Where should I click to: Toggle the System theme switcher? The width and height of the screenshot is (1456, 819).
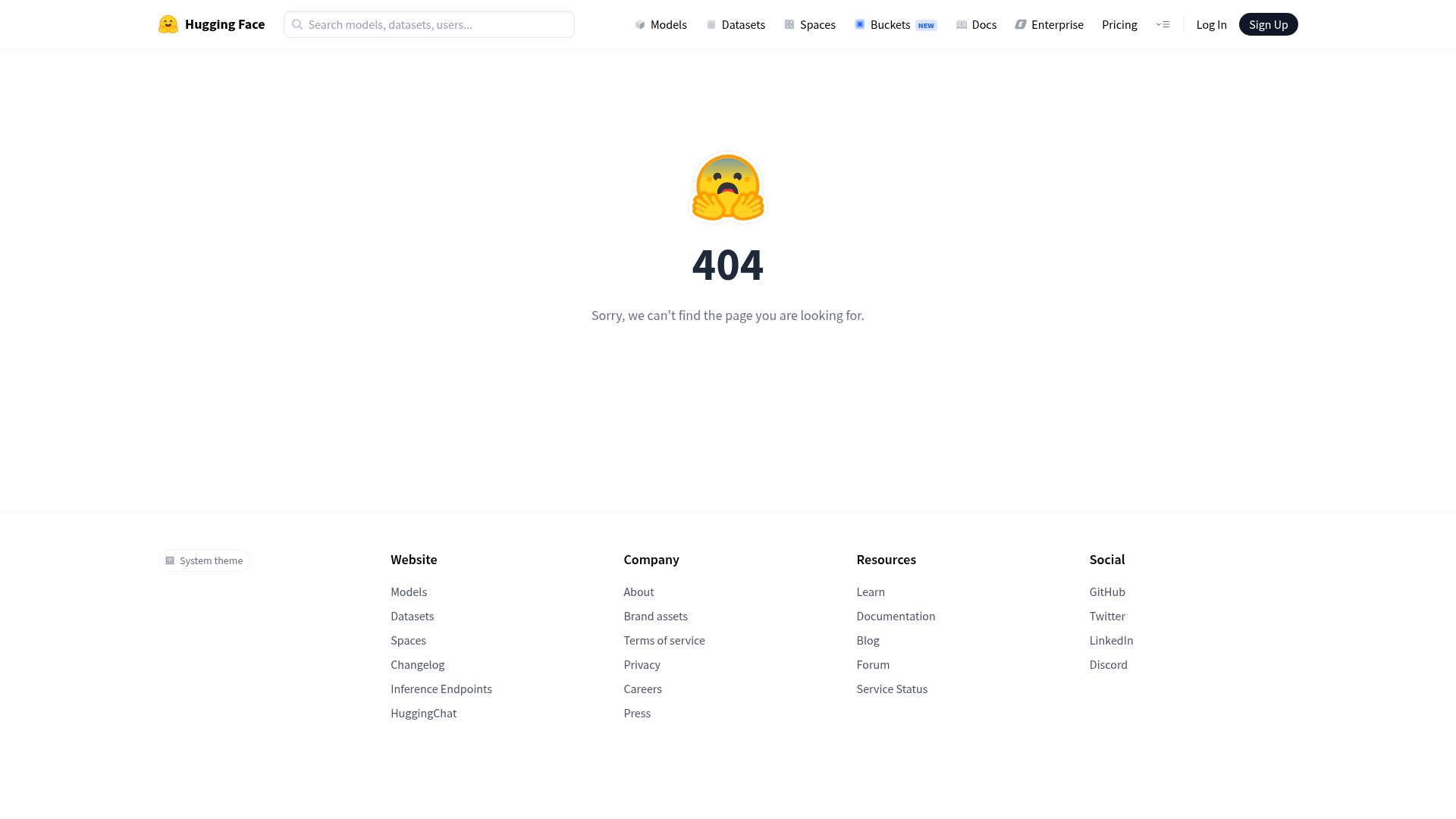(204, 560)
